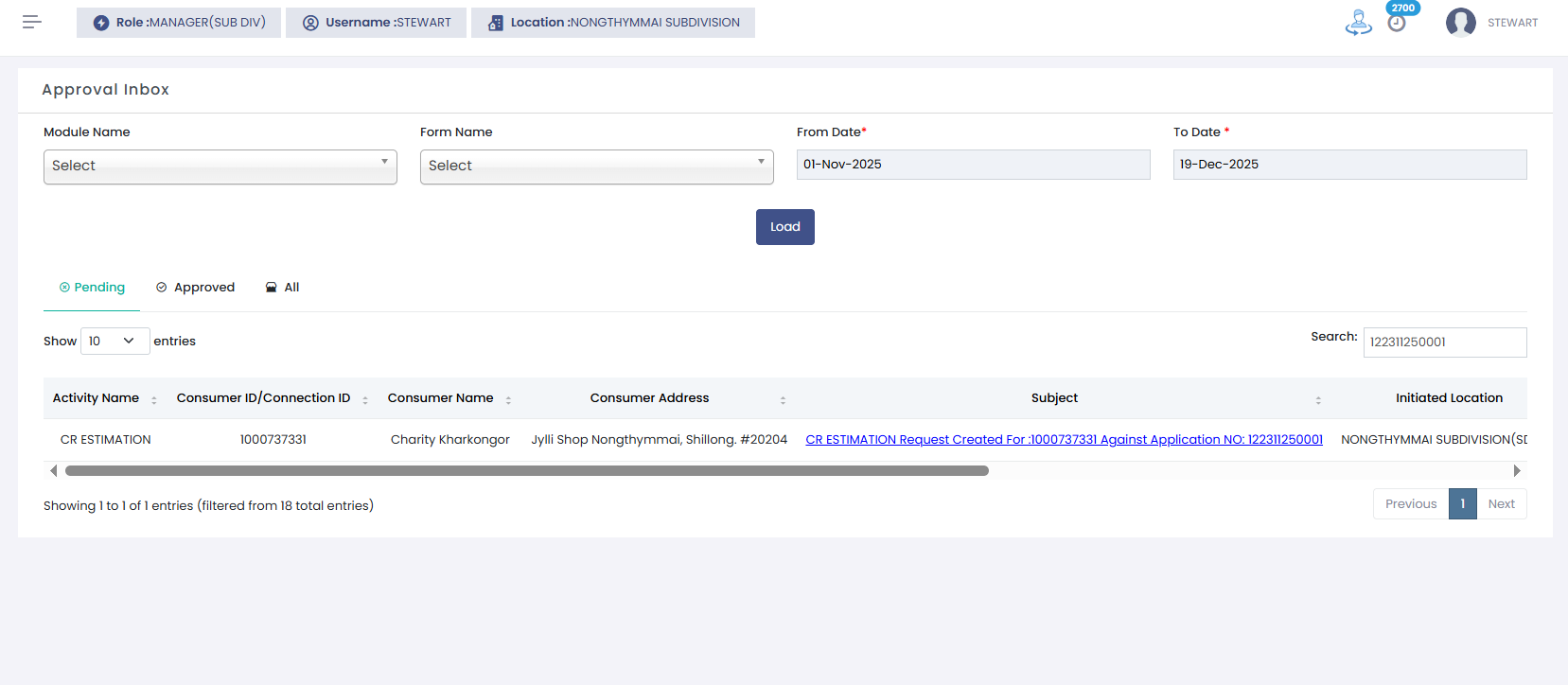
Task: Sort by Activity Name column arrows
Action: pos(154,399)
